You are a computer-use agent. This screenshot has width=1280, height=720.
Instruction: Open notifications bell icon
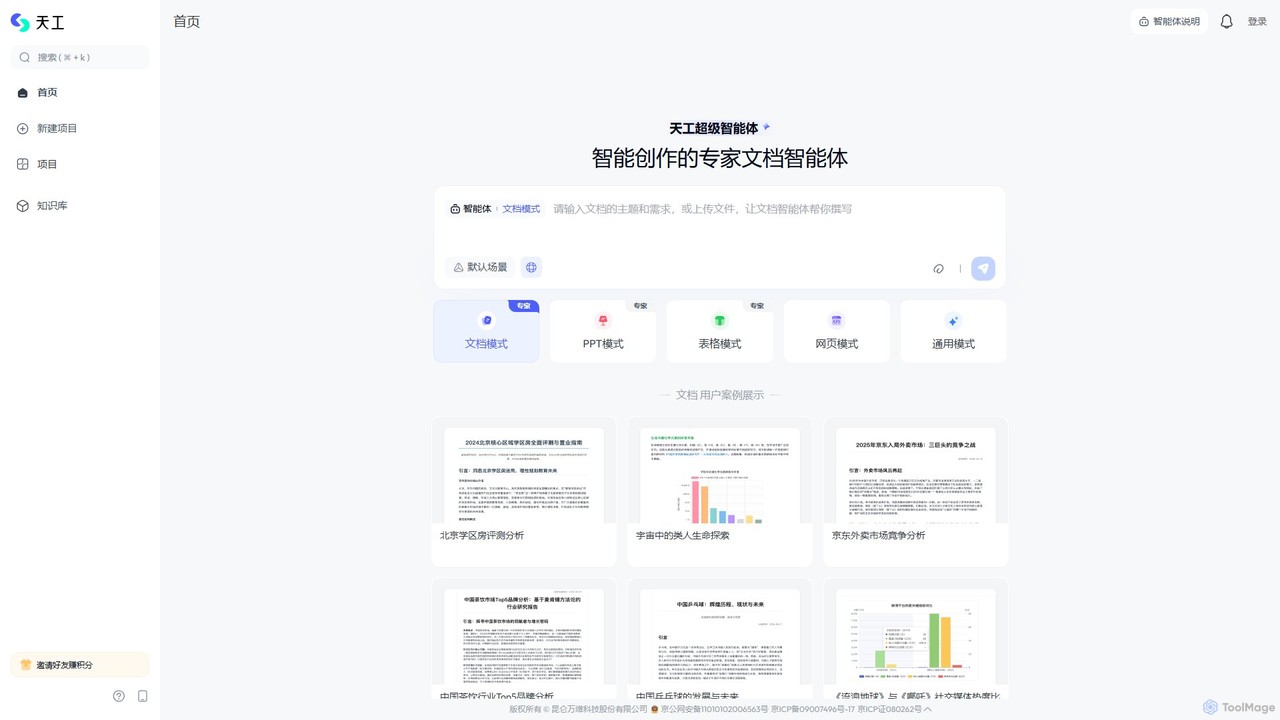(x=1227, y=21)
